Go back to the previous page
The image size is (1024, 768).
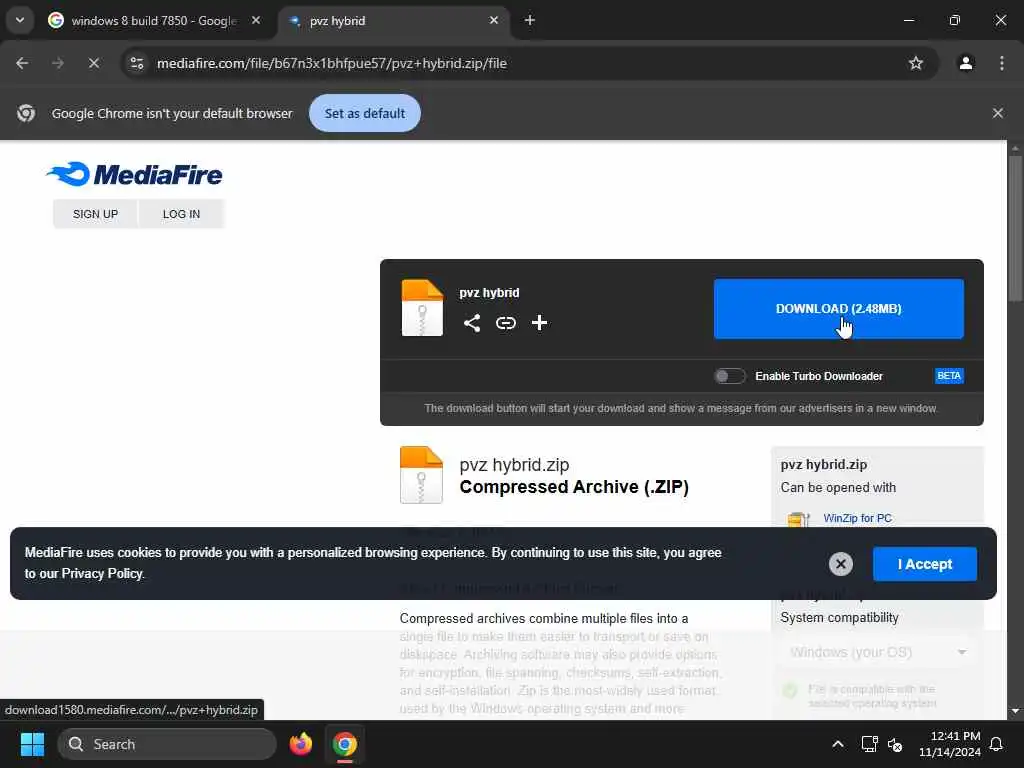pos(22,63)
